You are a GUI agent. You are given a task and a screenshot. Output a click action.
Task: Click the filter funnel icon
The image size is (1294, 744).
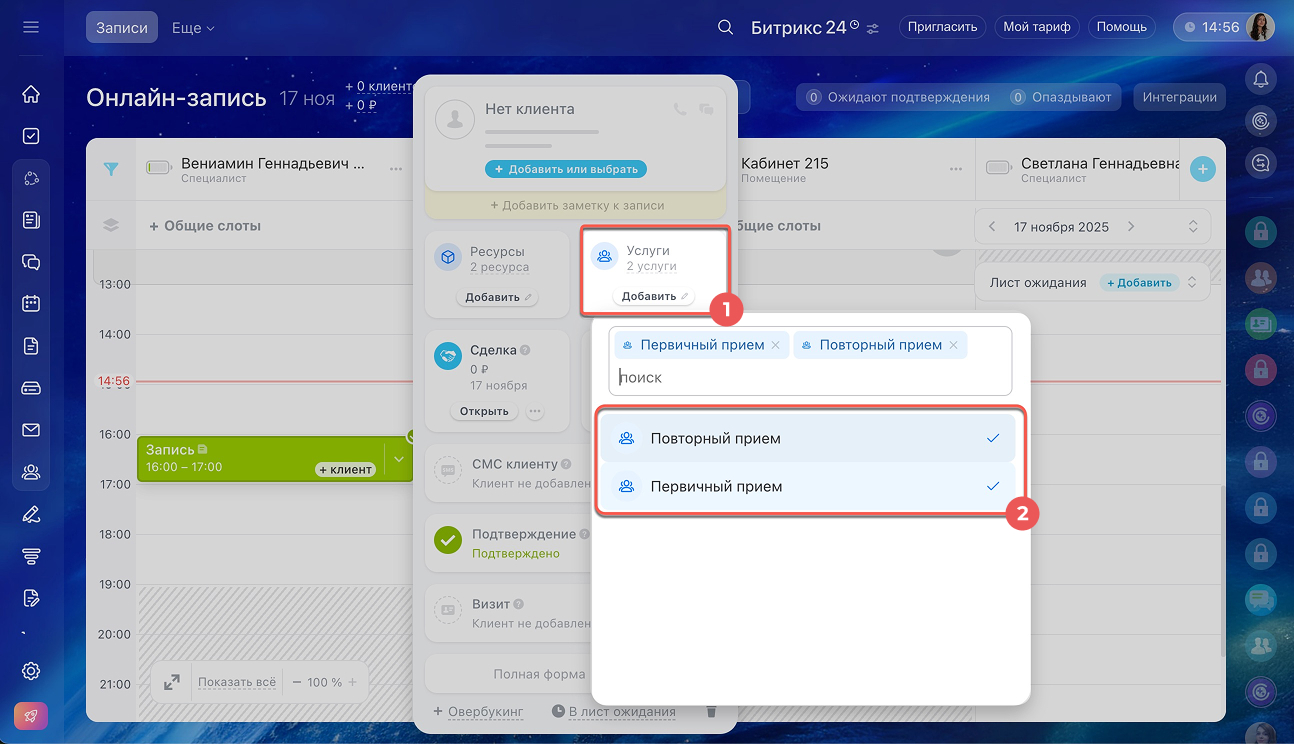(x=111, y=169)
